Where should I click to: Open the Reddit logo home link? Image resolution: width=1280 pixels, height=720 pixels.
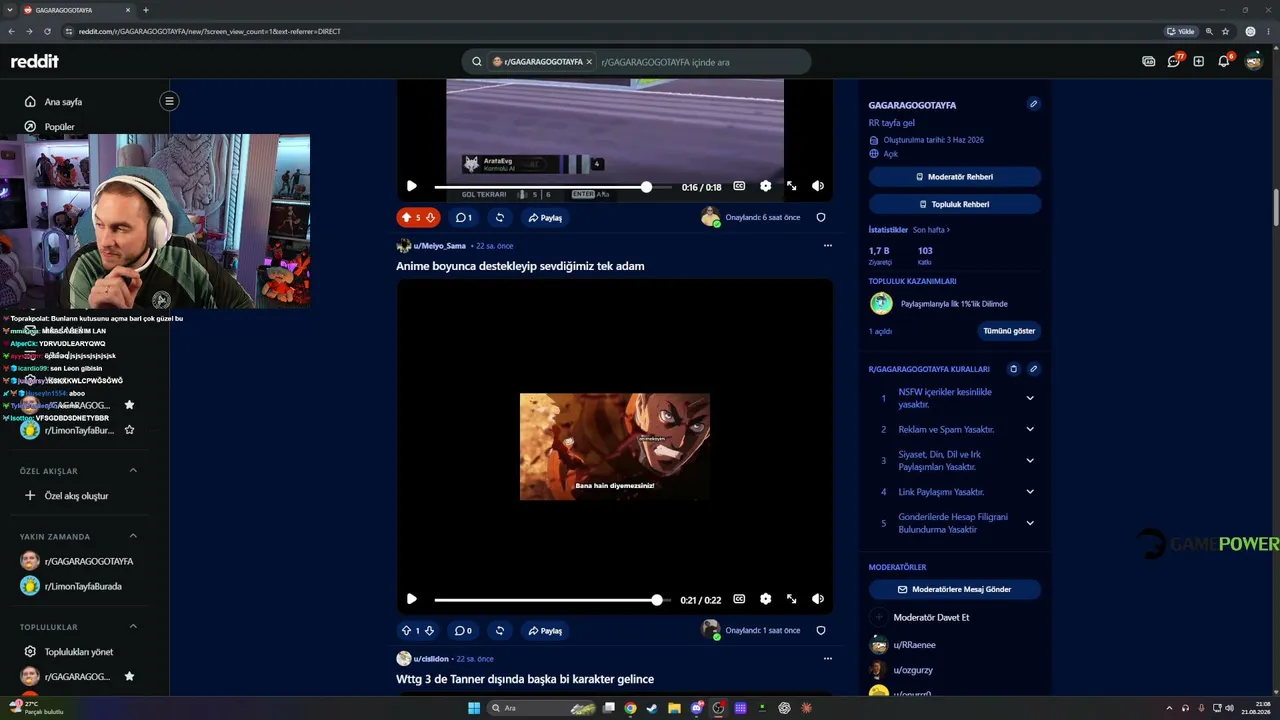point(35,61)
